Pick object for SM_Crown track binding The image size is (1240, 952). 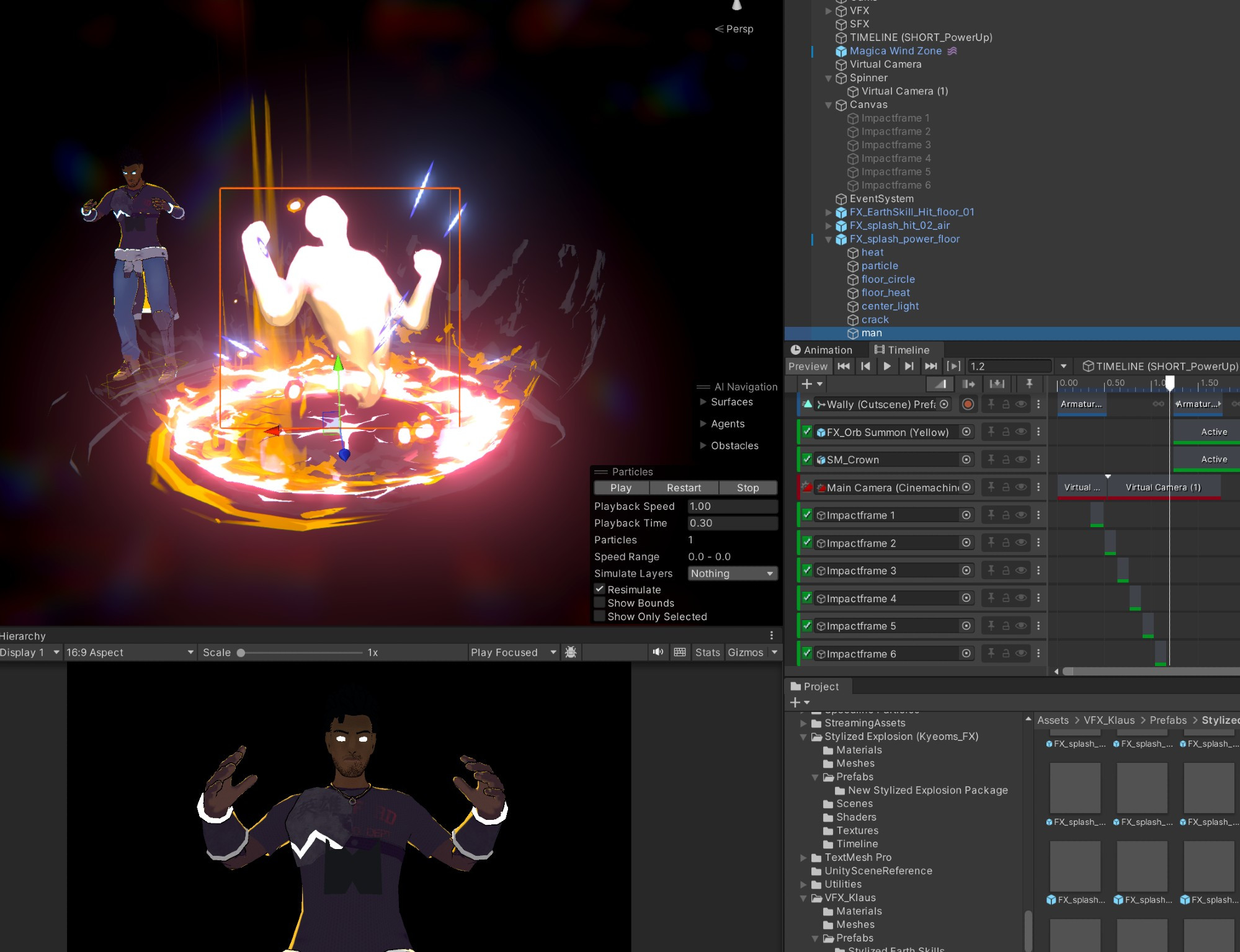point(966,460)
